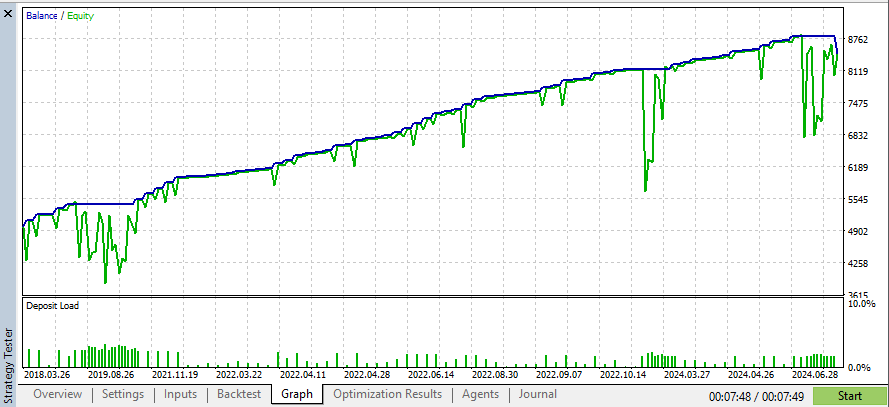Open the Settings tab
889x407 pixels.
pos(123,394)
